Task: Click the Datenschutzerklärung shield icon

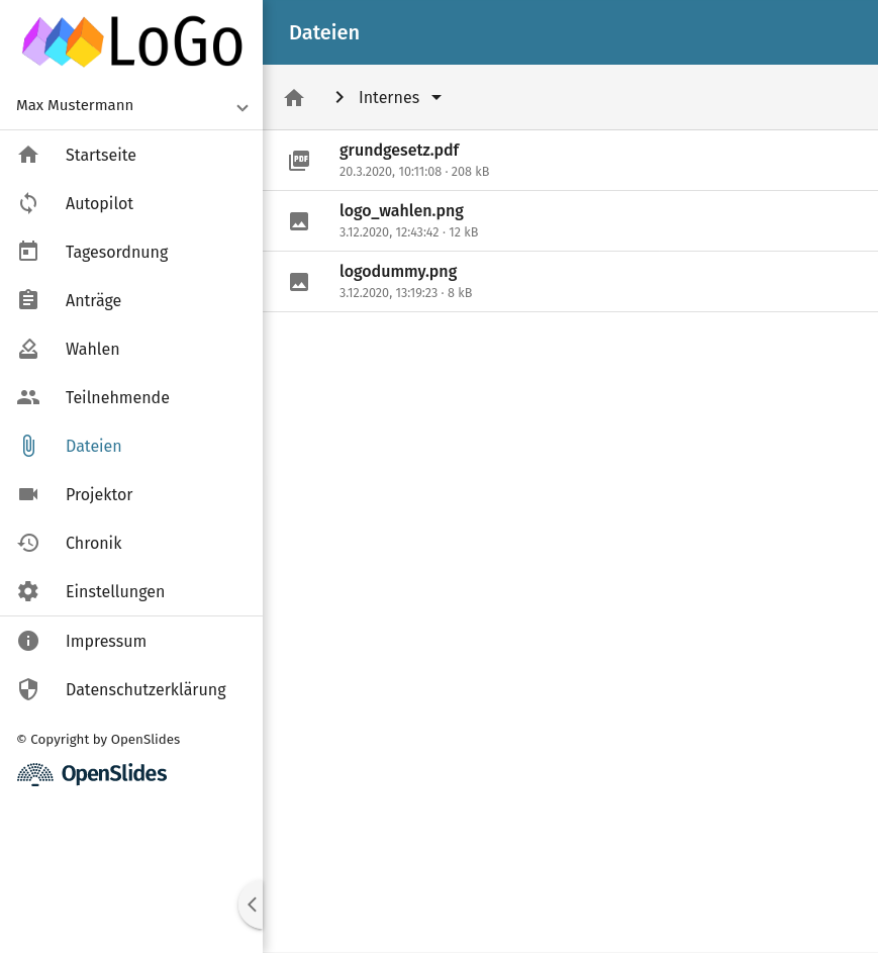Action: 28,689
